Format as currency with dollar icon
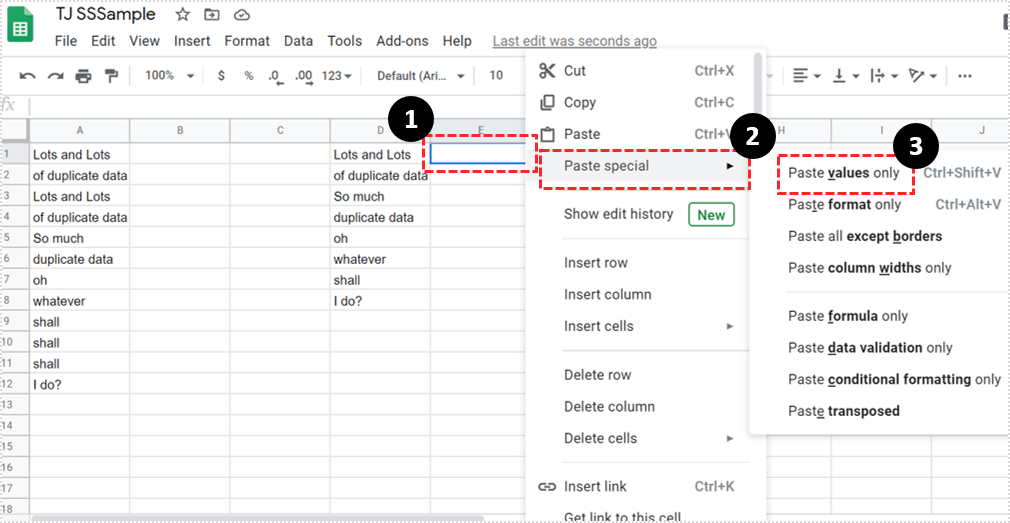1010x523 pixels. coord(221,76)
